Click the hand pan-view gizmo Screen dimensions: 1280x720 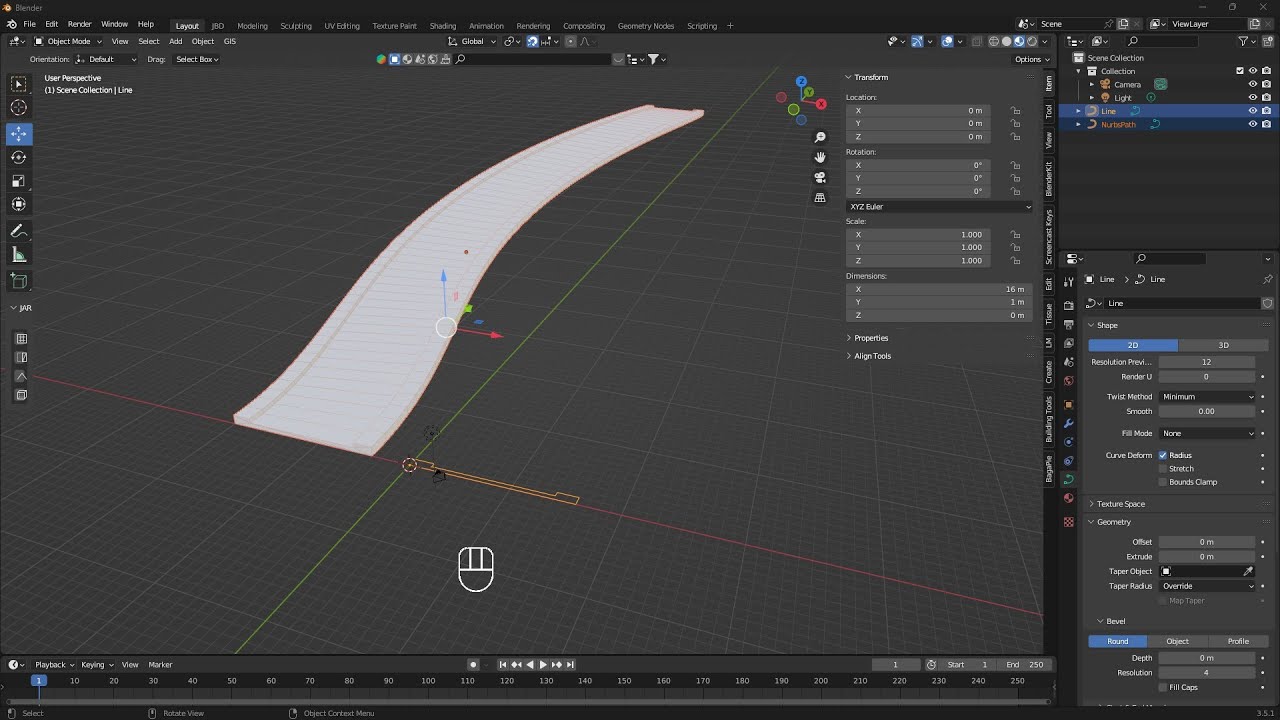coord(820,157)
